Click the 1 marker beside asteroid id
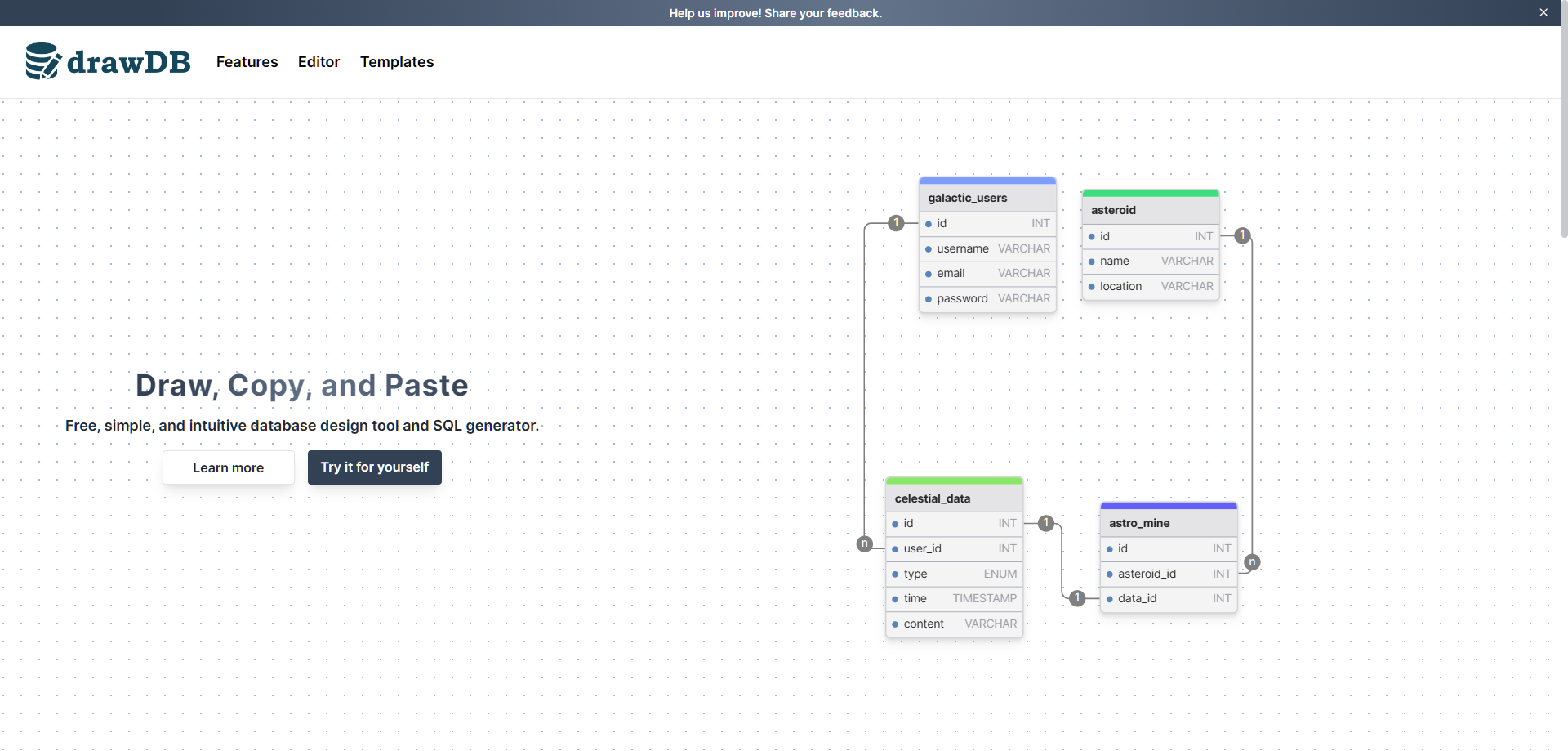Screen dimensions: 1568x751 coord(1242,235)
